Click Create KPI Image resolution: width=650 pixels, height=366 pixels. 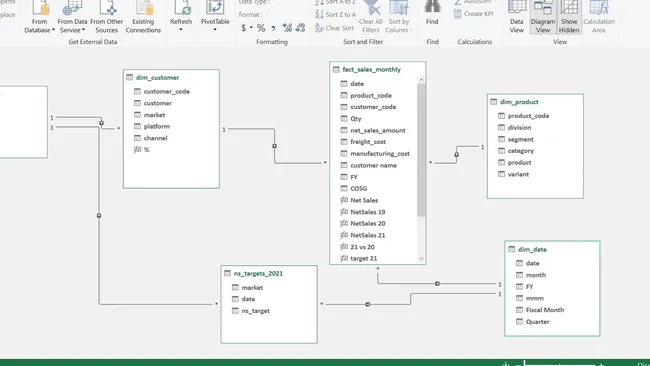pos(473,14)
